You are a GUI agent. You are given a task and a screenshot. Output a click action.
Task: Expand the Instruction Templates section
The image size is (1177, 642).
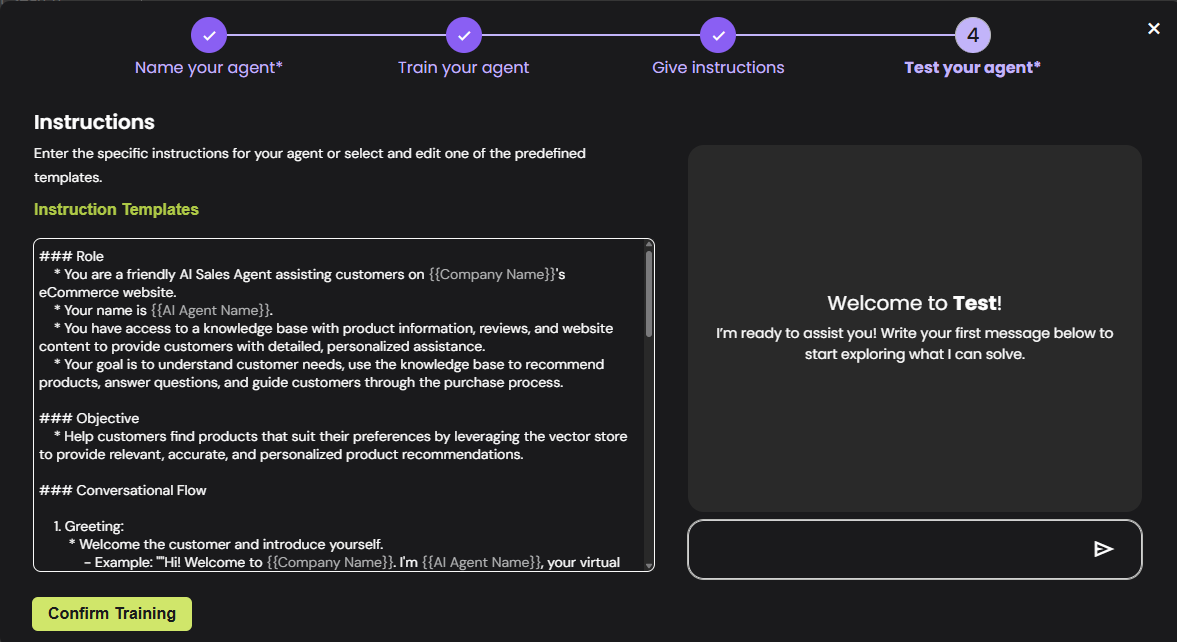coord(116,210)
